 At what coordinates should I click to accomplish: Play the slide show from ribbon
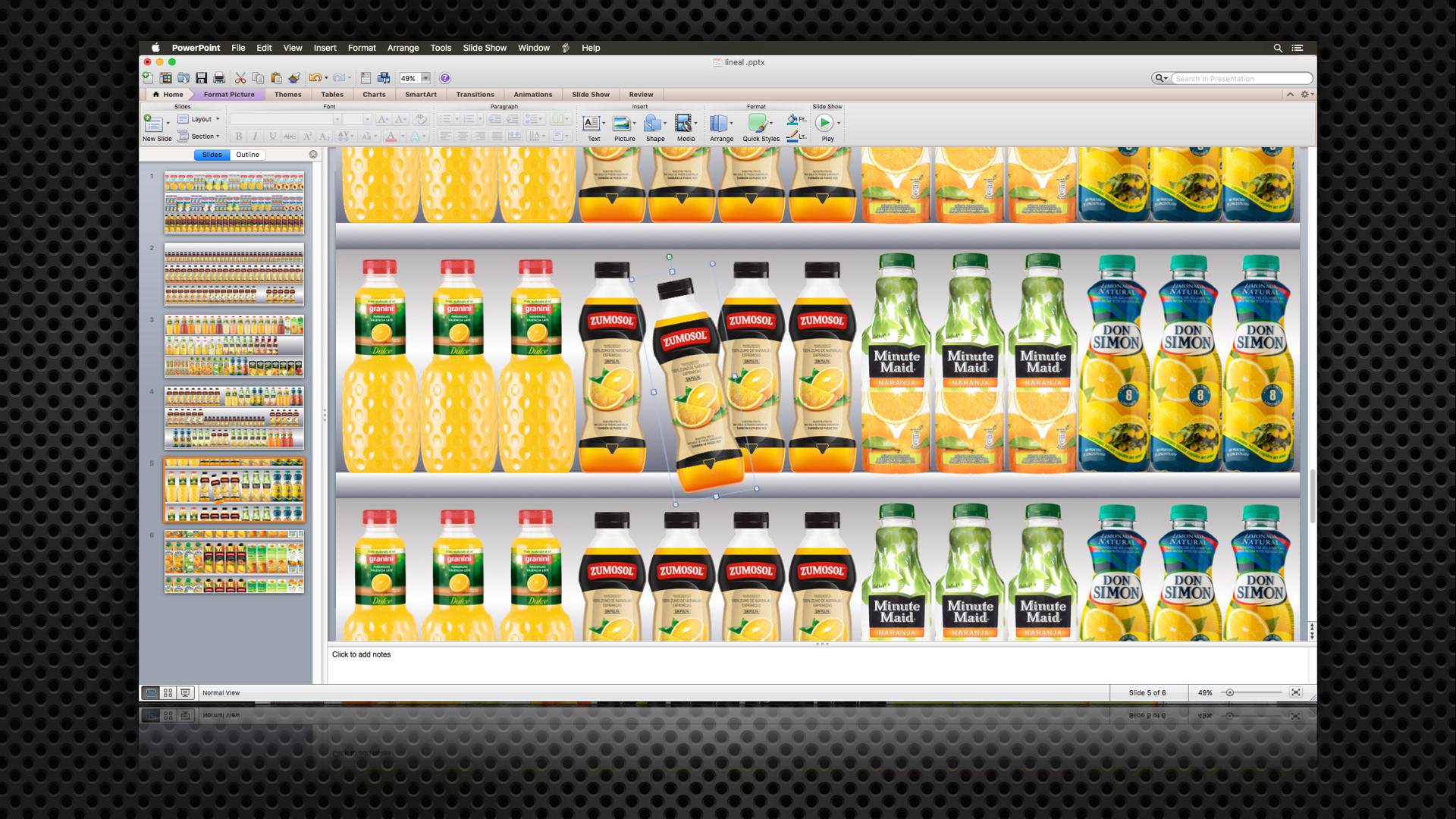tap(824, 123)
